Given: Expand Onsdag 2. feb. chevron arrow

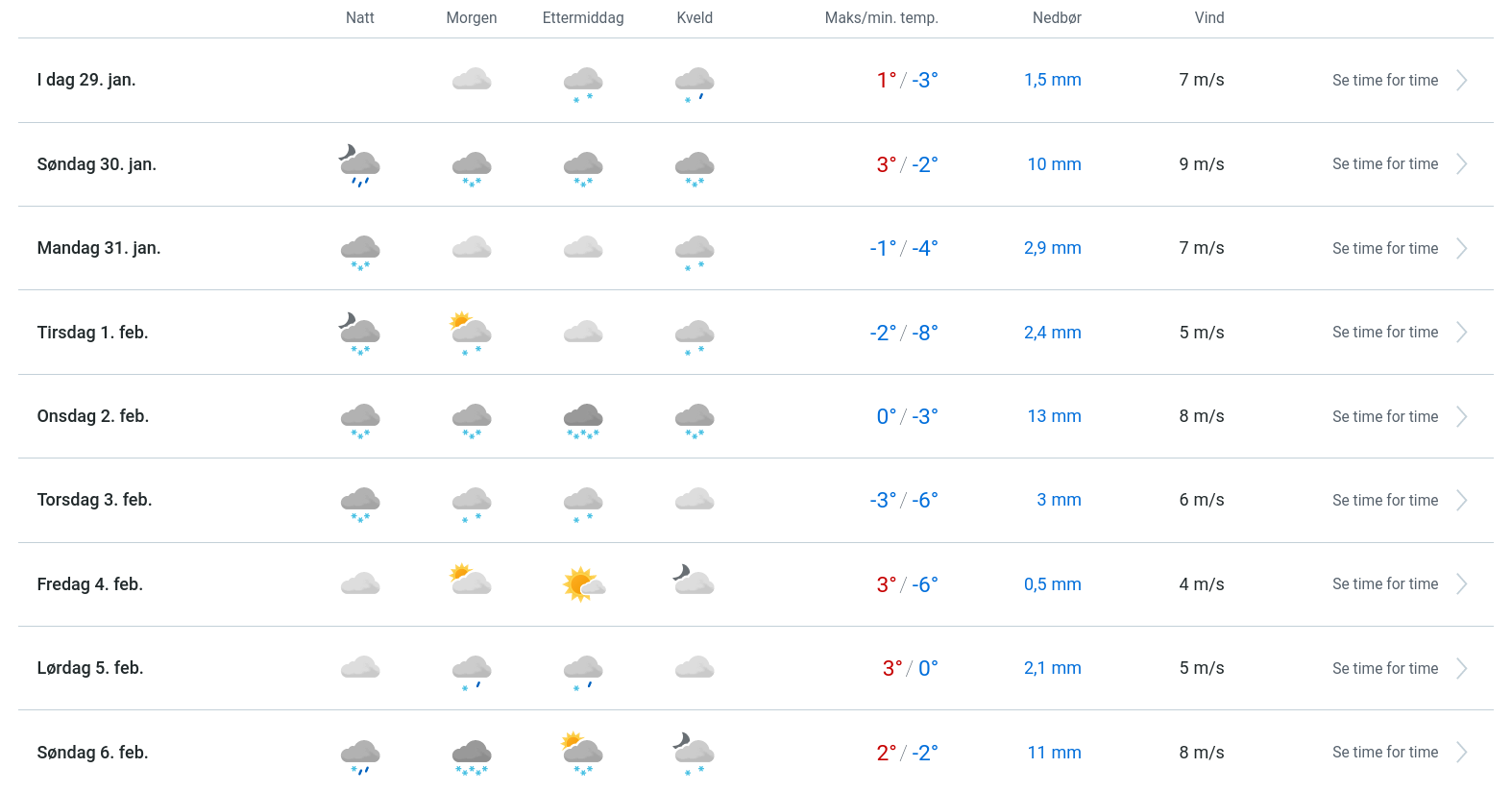Looking at the screenshot, I should coord(1461,416).
